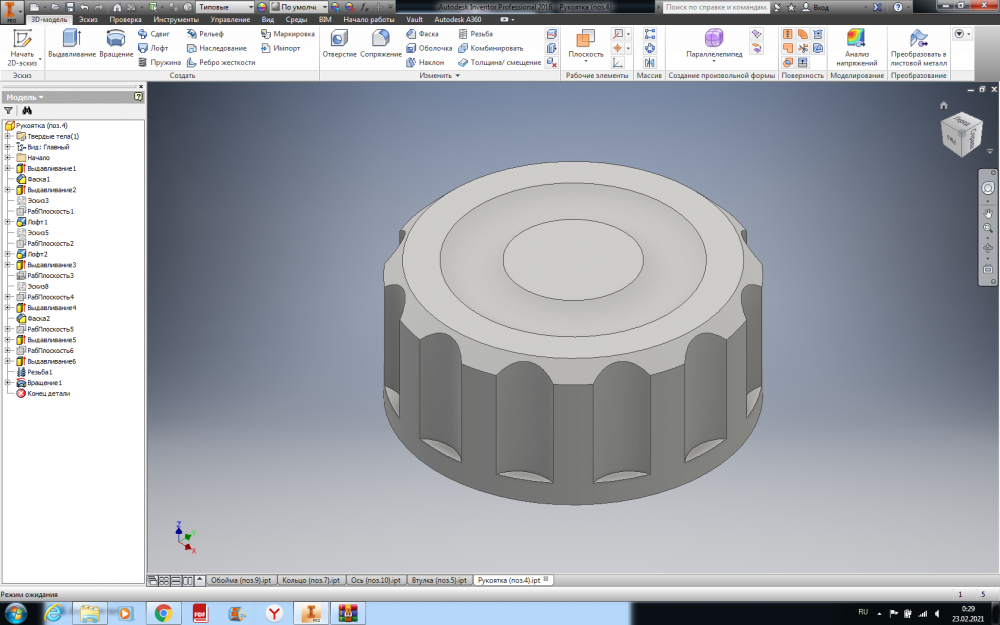Click the help search input field

pos(716,7)
